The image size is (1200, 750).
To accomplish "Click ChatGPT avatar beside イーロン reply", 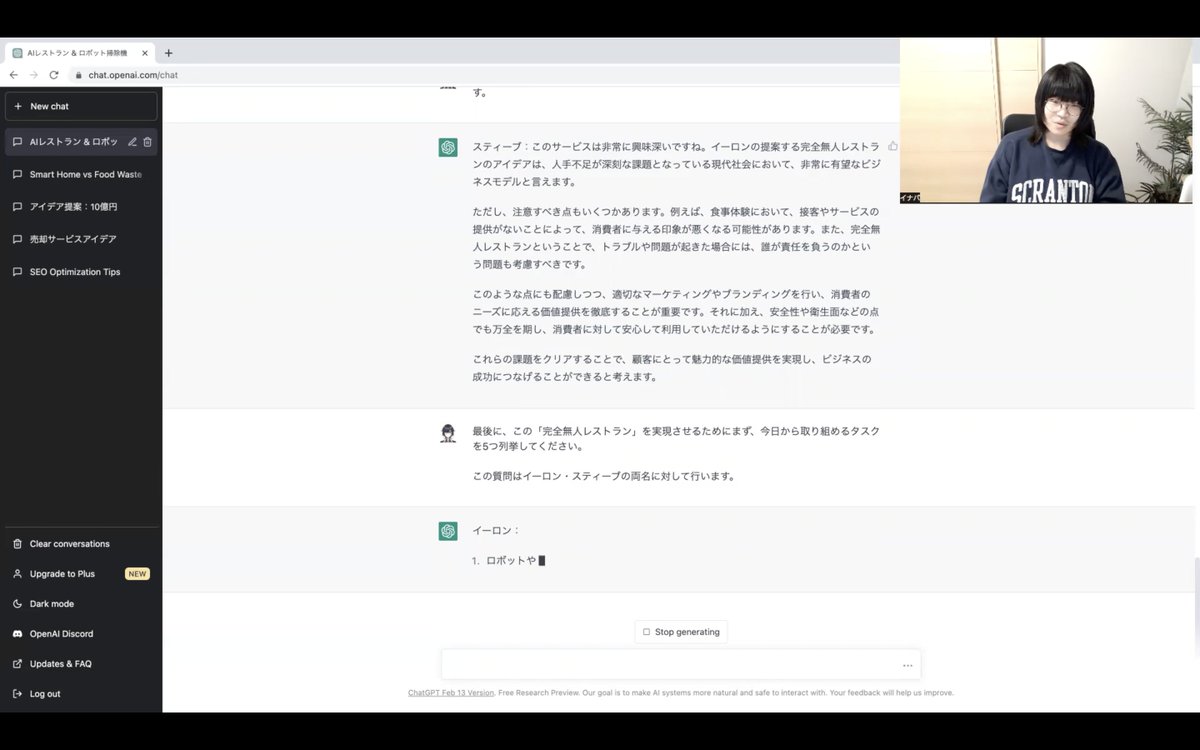I will click(x=448, y=531).
